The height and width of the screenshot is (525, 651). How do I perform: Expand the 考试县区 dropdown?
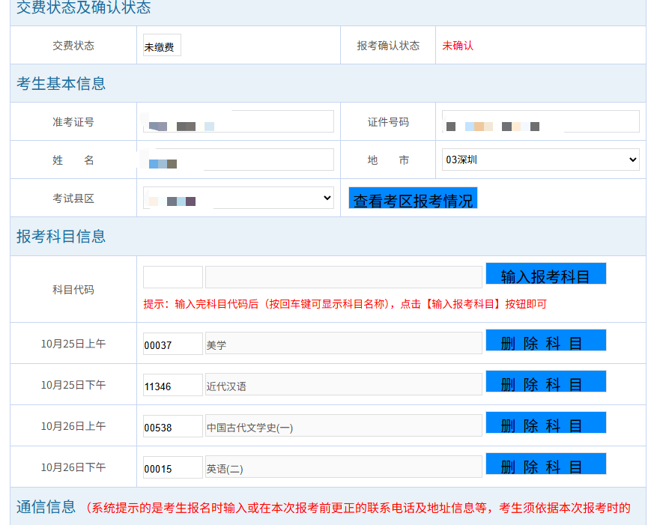click(238, 199)
